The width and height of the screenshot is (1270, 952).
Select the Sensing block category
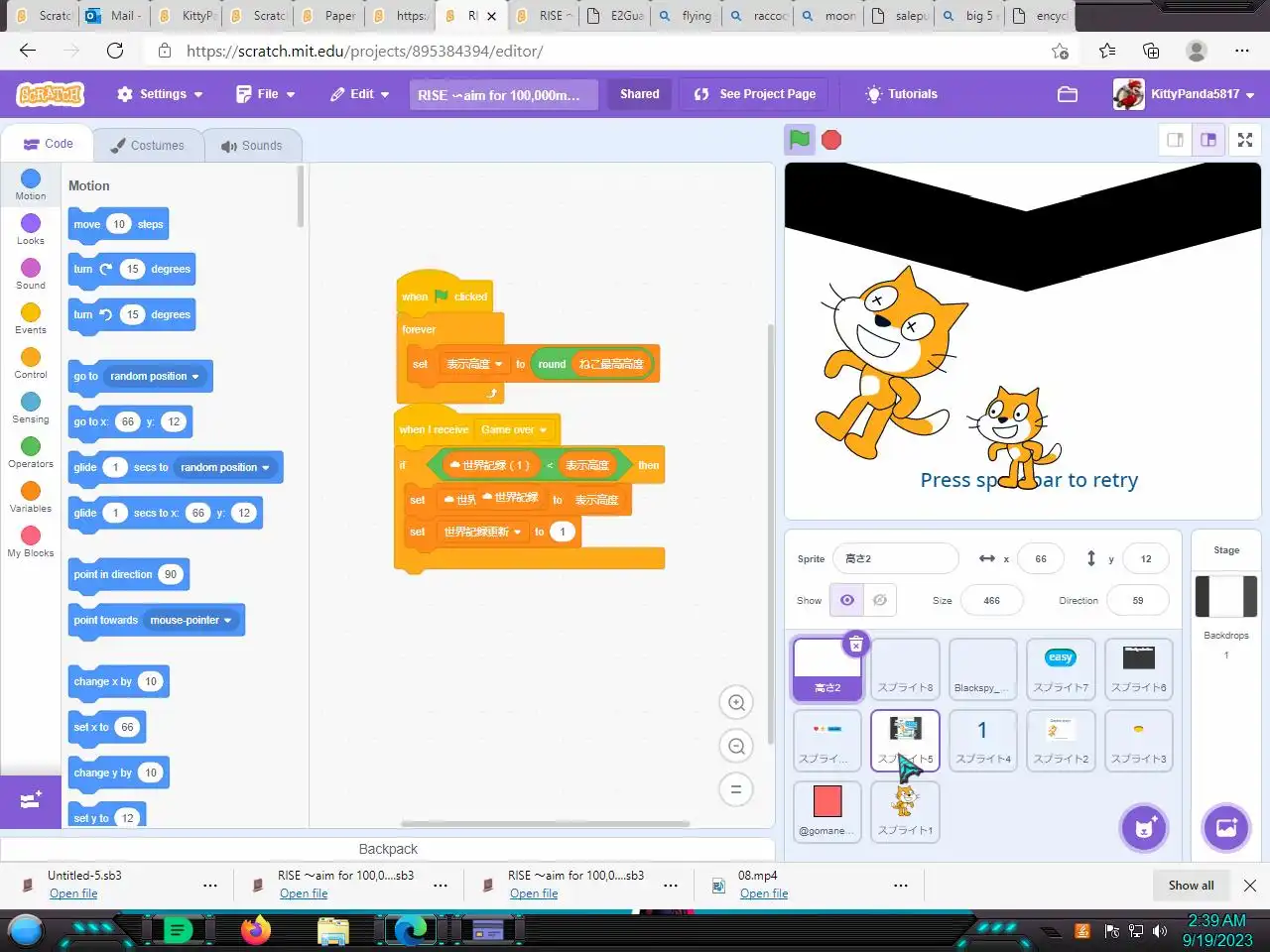[x=31, y=408]
